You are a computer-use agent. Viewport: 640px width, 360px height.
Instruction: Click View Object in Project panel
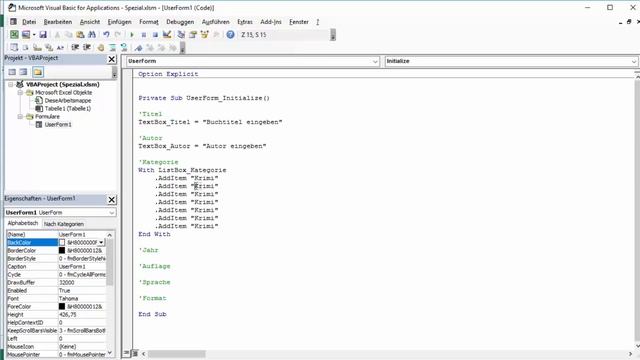[24, 72]
